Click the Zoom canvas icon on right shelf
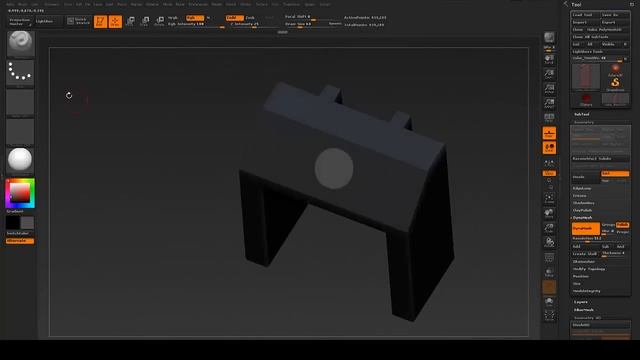 [x=549, y=74]
